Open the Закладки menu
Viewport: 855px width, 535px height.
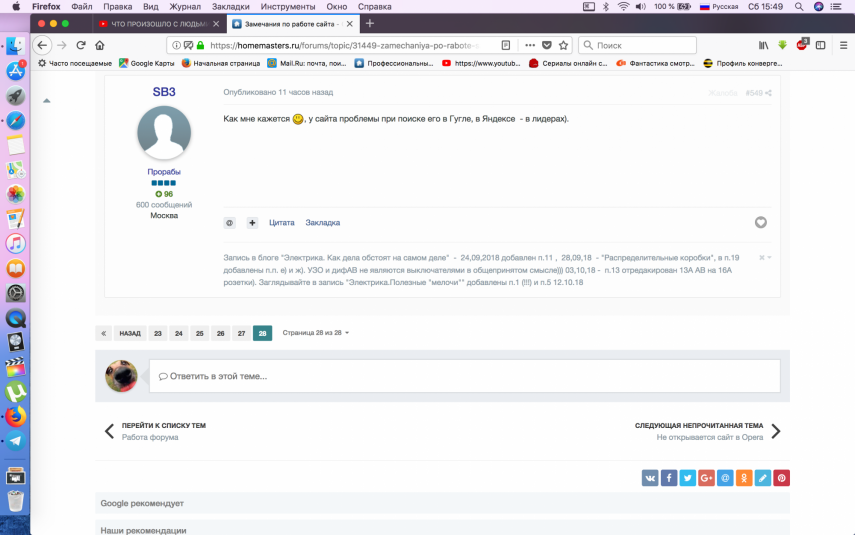pos(231,7)
